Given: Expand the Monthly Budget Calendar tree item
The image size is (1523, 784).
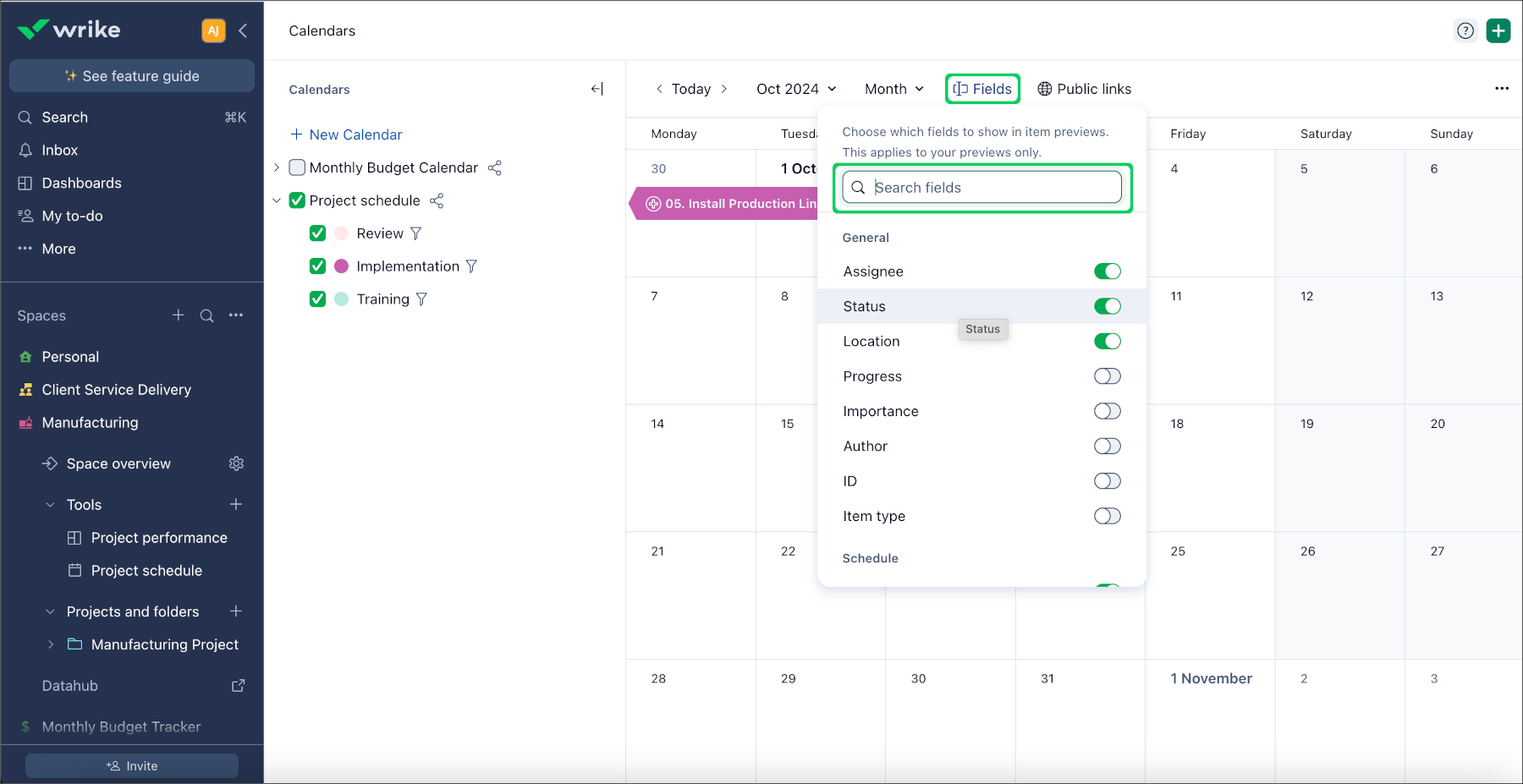Looking at the screenshot, I should click(277, 167).
